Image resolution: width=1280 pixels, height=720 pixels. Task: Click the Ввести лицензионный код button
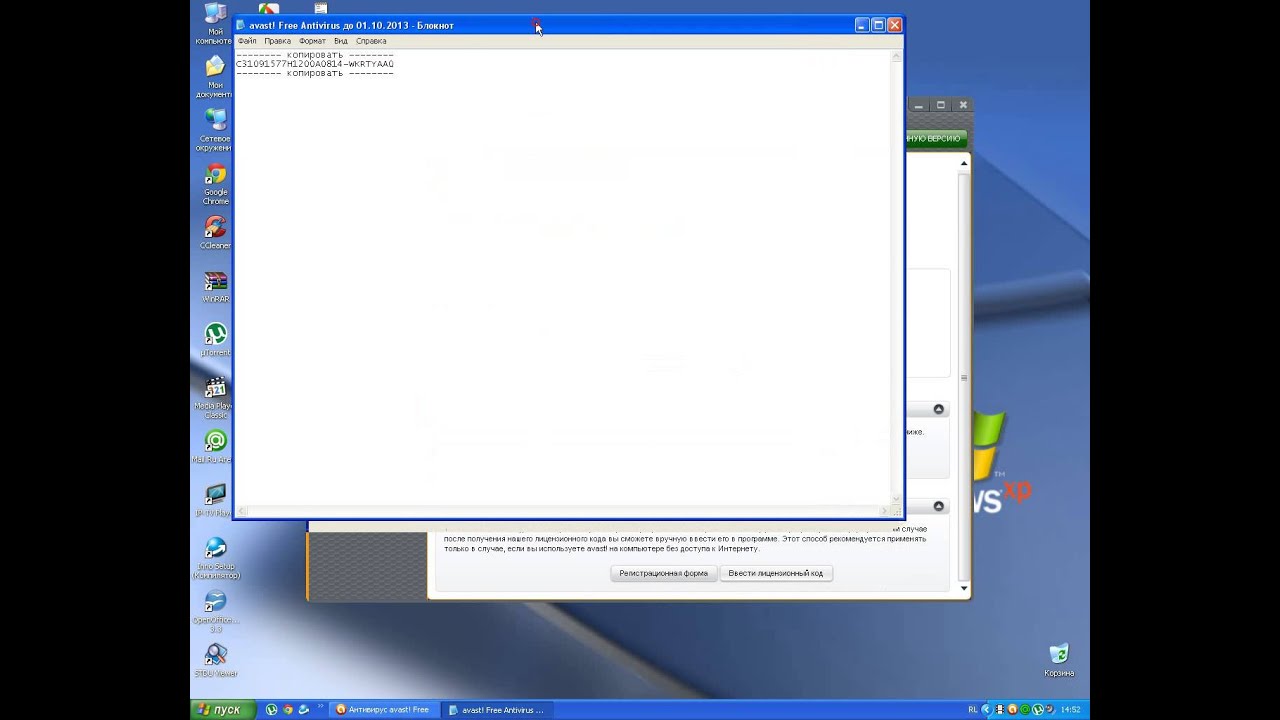(x=776, y=573)
